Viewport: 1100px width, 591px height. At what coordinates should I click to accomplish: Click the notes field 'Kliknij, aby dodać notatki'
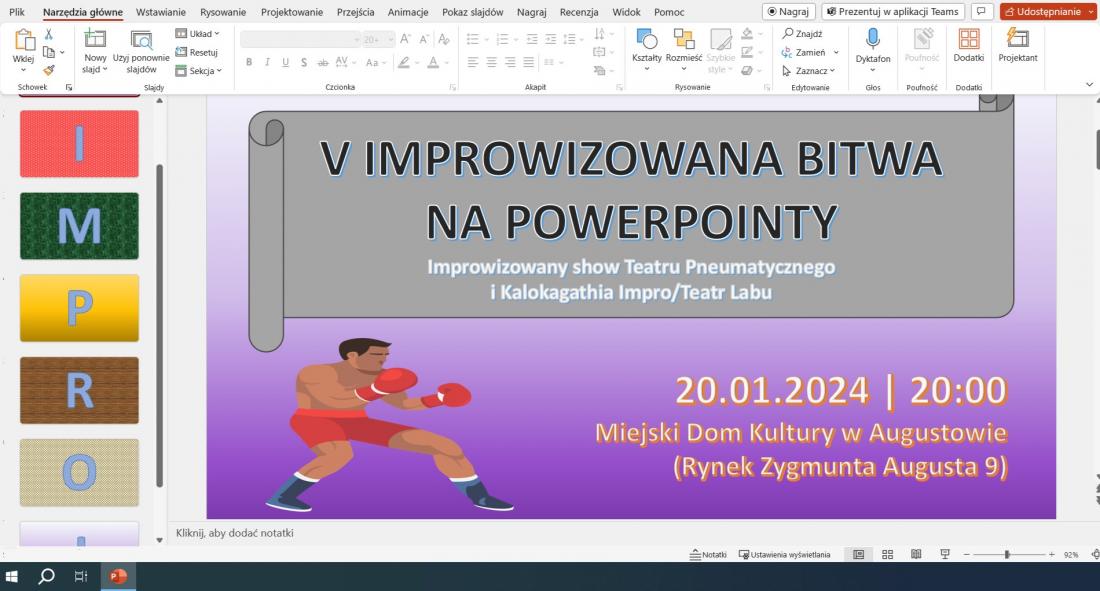(x=234, y=533)
